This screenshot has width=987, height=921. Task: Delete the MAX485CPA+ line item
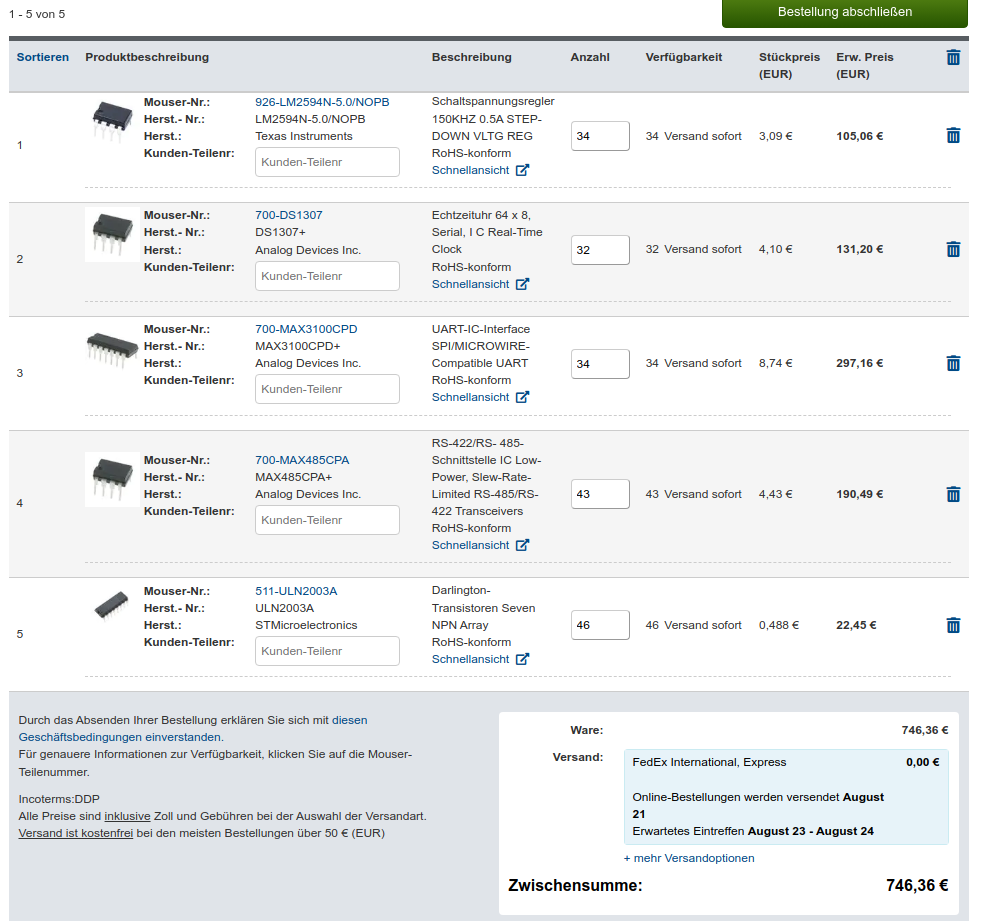pyautogui.click(x=953, y=494)
